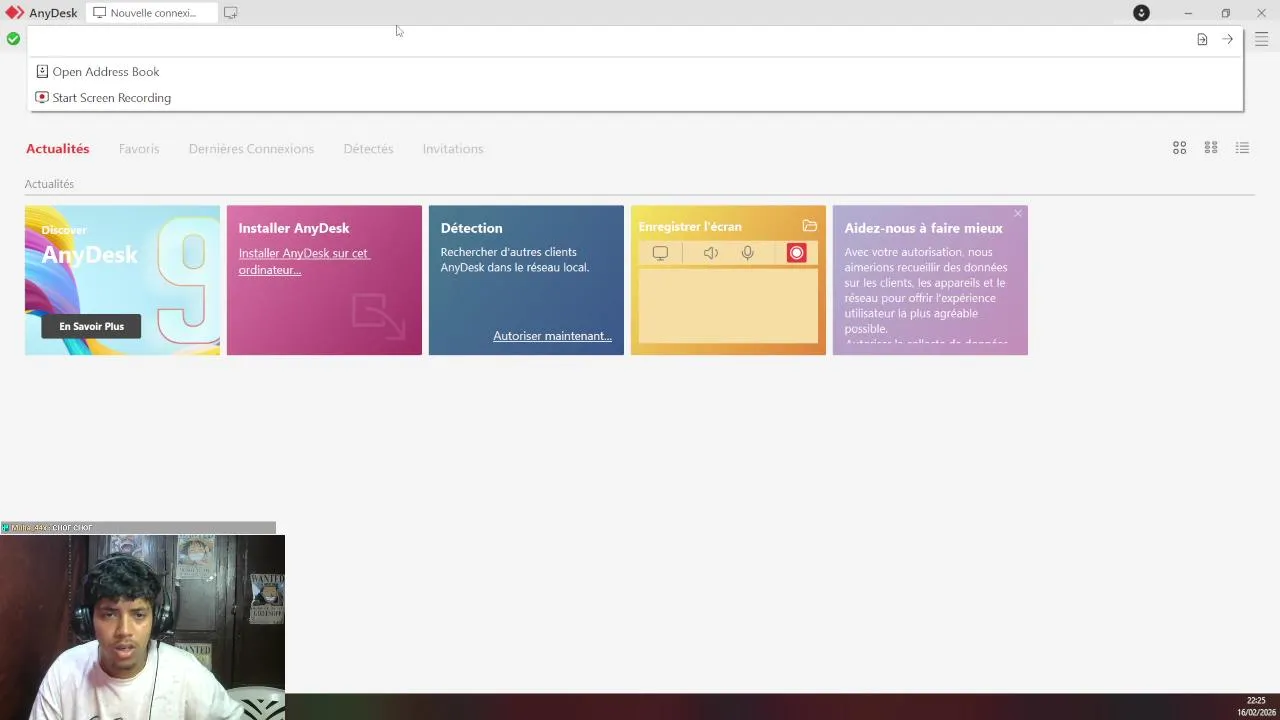Click Autoriser maintenant link
This screenshot has width=1280, height=720.
(552, 336)
